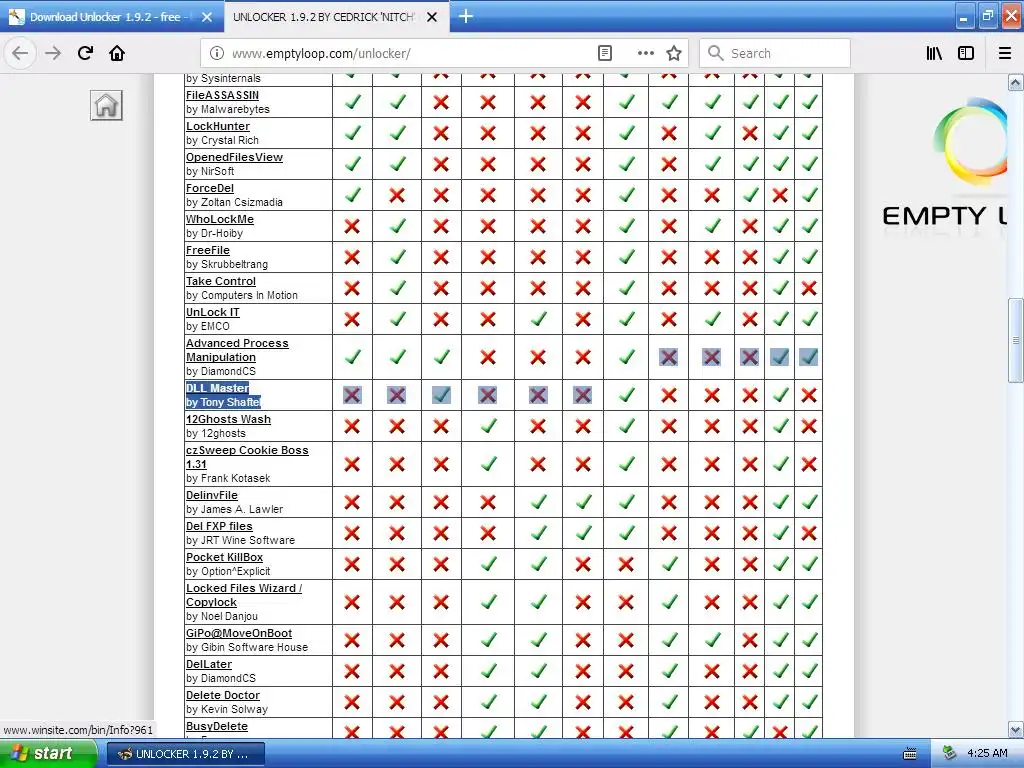Click the house icon on the page
Viewport: 1024px width, 768px height.
(106, 105)
